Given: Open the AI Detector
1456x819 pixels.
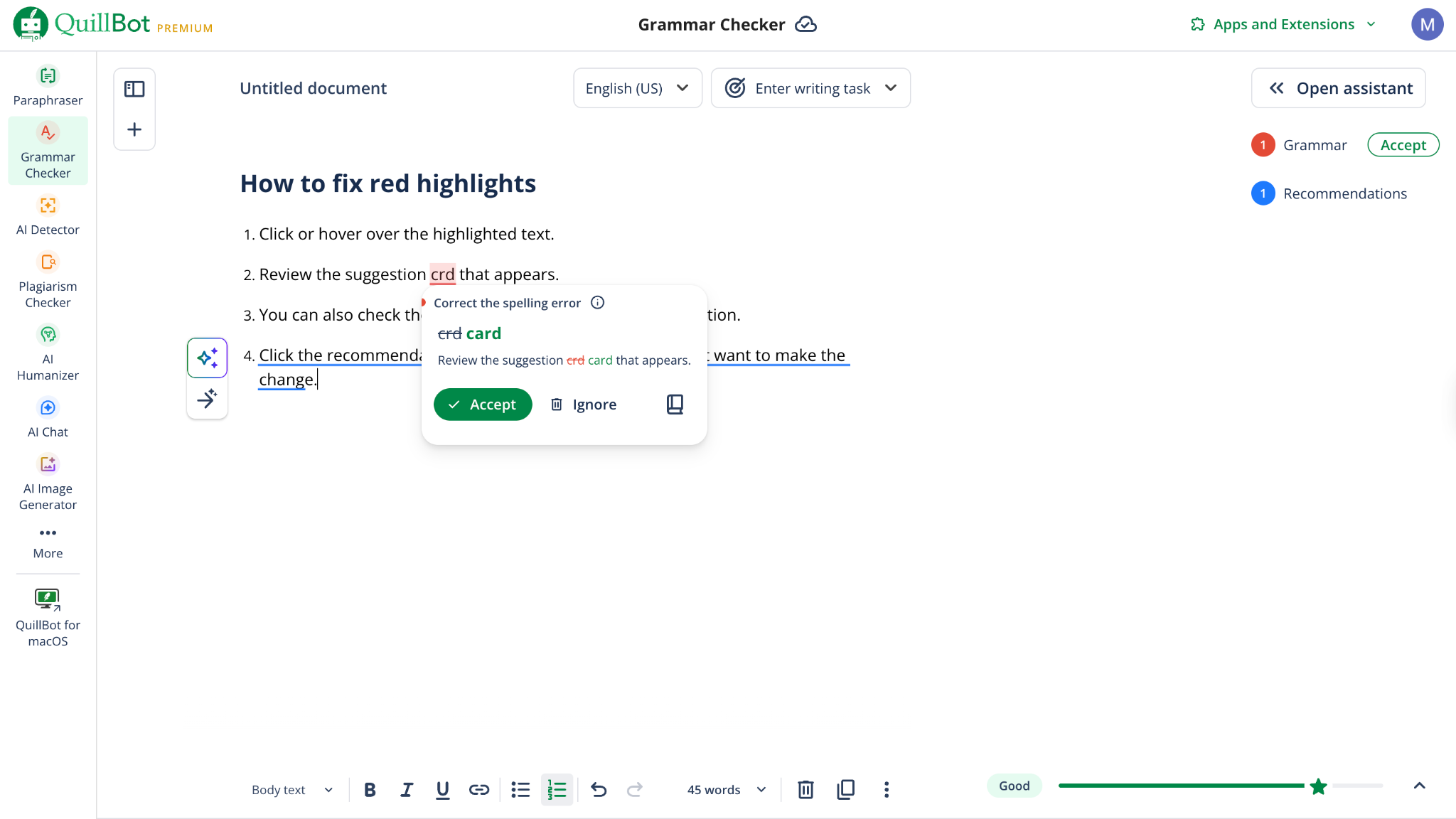Looking at the screenshot, I should 47,215.
